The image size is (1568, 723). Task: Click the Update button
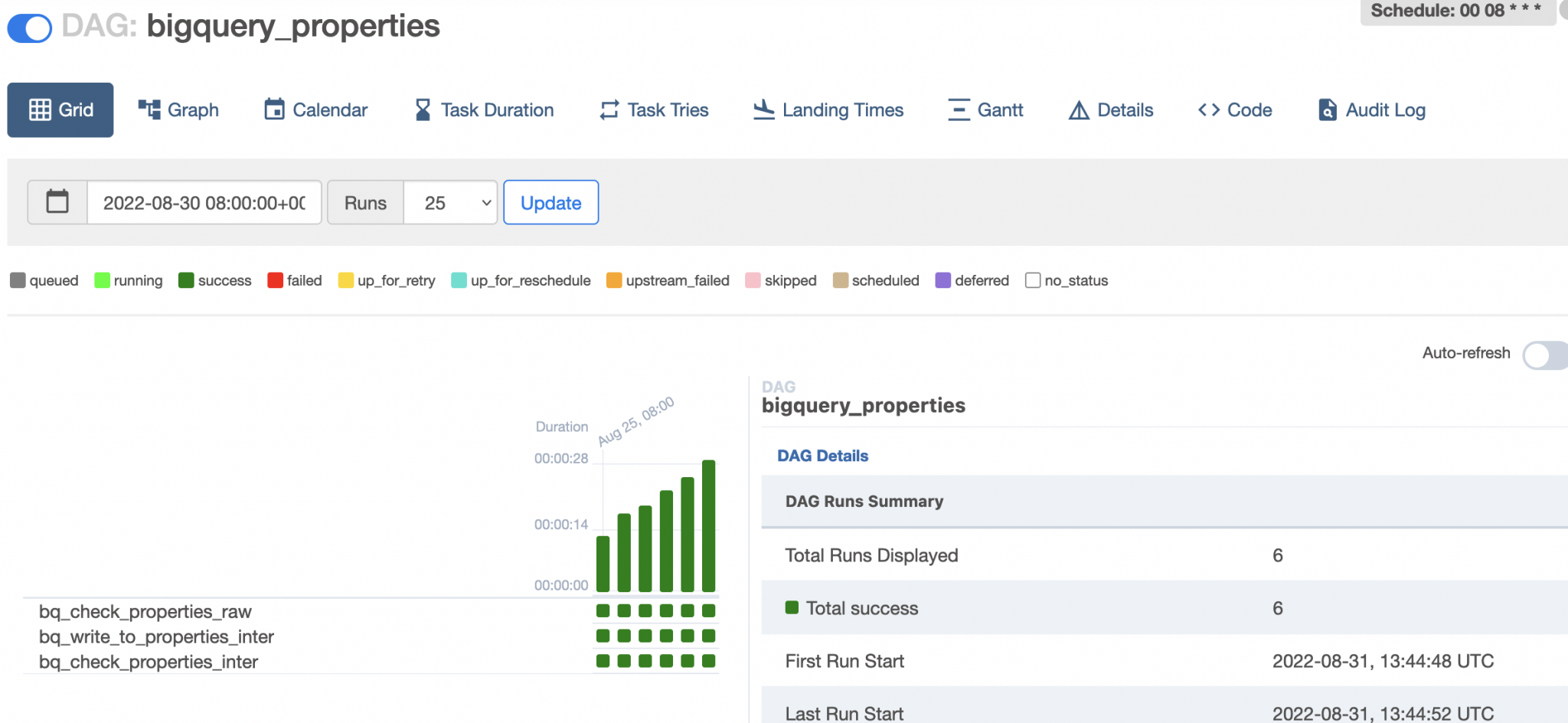pyautogui.click(x=550, y=201)
